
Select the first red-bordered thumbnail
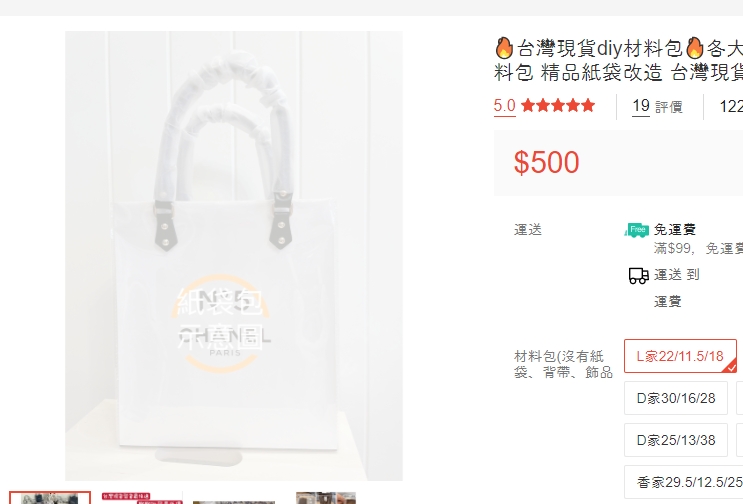(50, 498)
